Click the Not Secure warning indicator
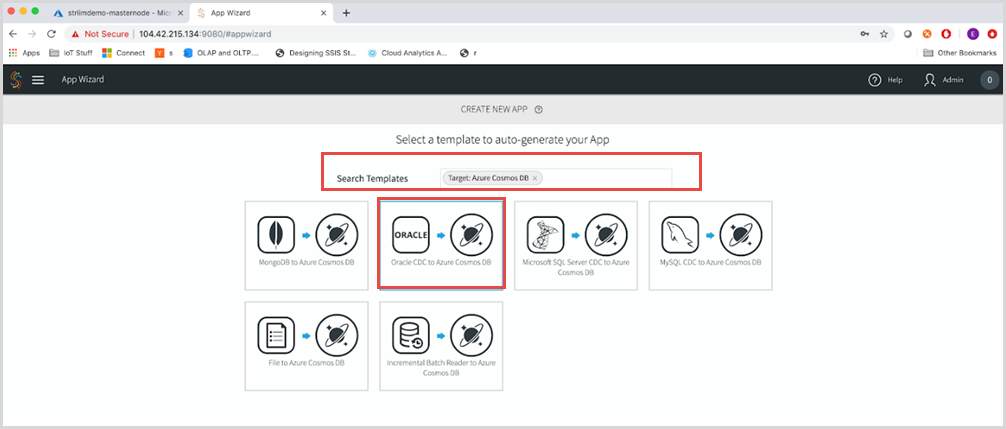This screenshot has width=1006, height=429. tap(100, 34)
